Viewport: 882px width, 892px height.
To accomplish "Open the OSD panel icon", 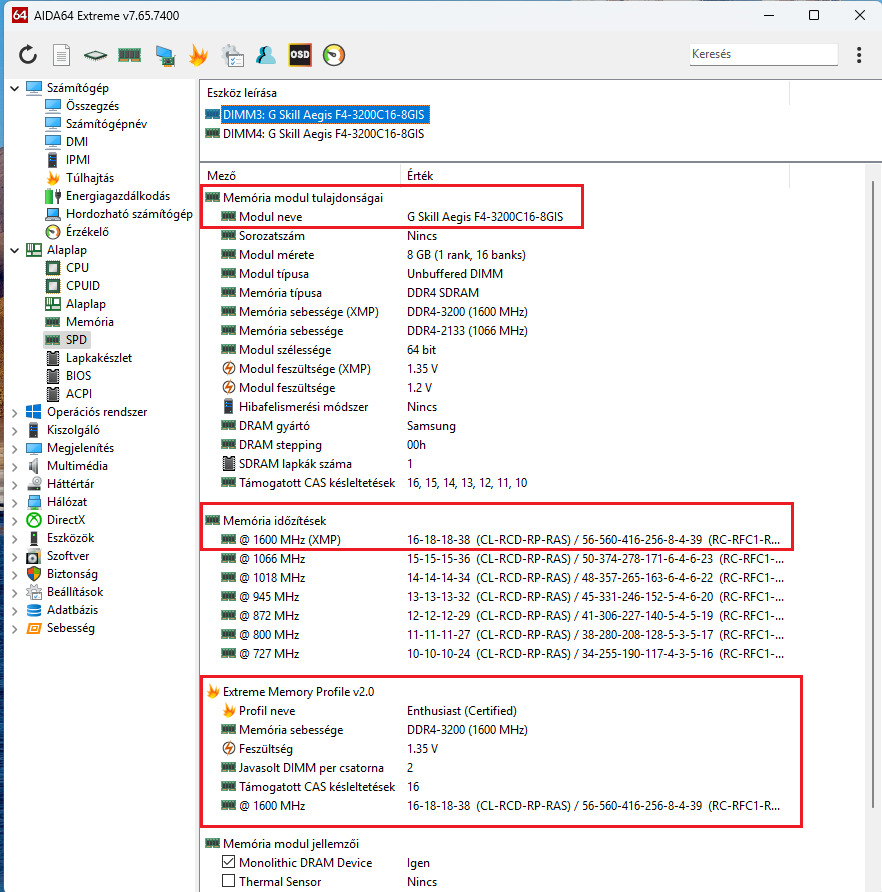I will [300, 55].
